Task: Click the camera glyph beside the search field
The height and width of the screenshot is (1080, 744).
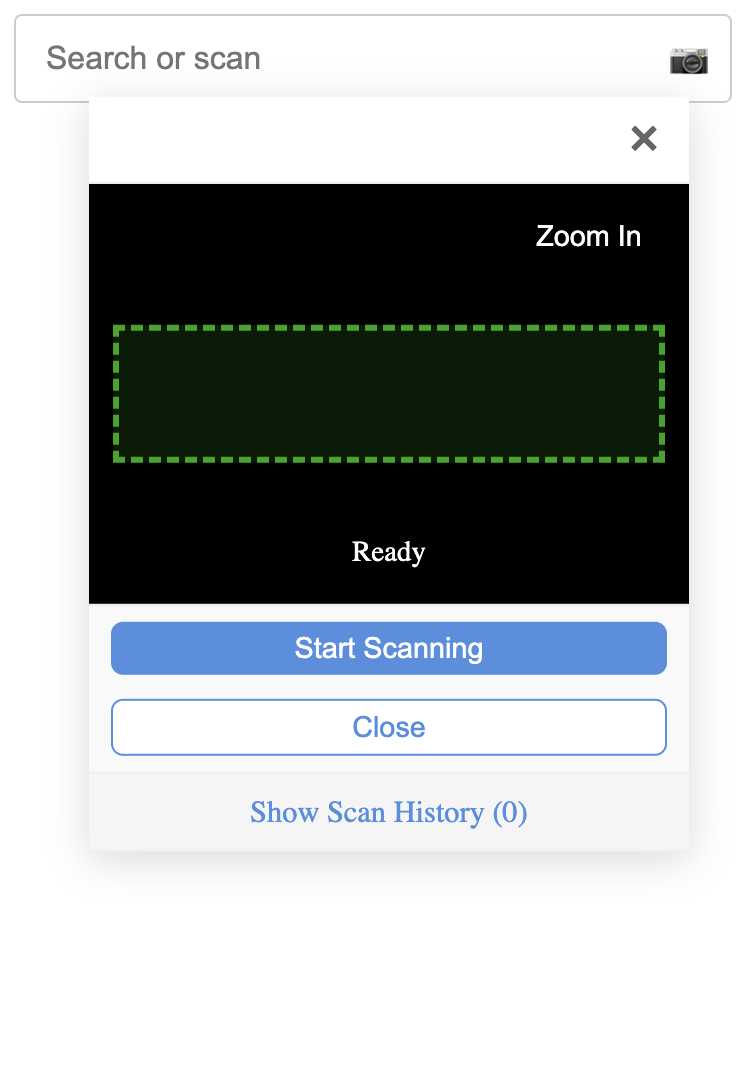Action: pyautogui.click(x=690, y=60)
